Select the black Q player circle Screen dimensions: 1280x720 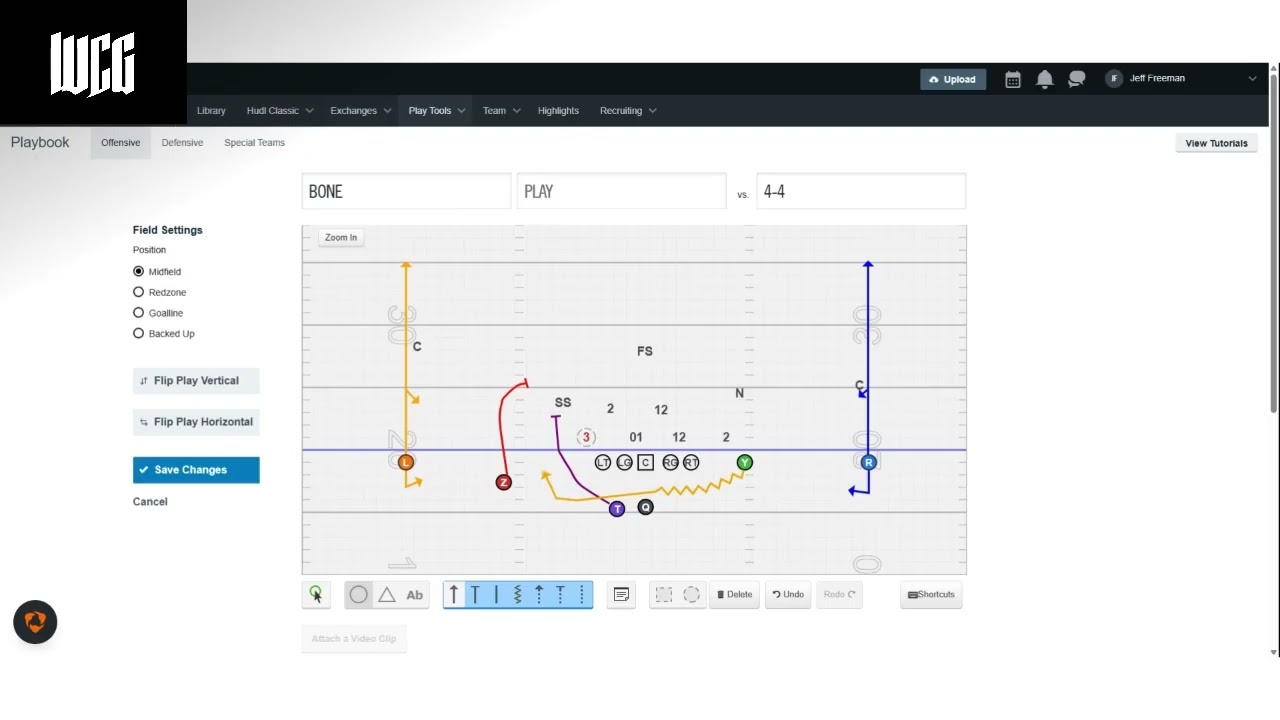[645, 508]
